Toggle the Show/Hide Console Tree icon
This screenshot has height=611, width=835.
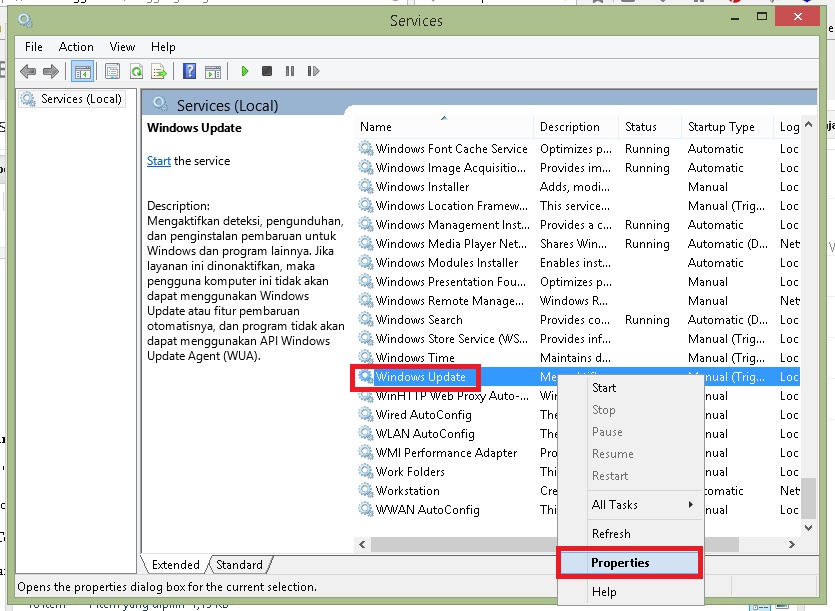tap(82, 70)
